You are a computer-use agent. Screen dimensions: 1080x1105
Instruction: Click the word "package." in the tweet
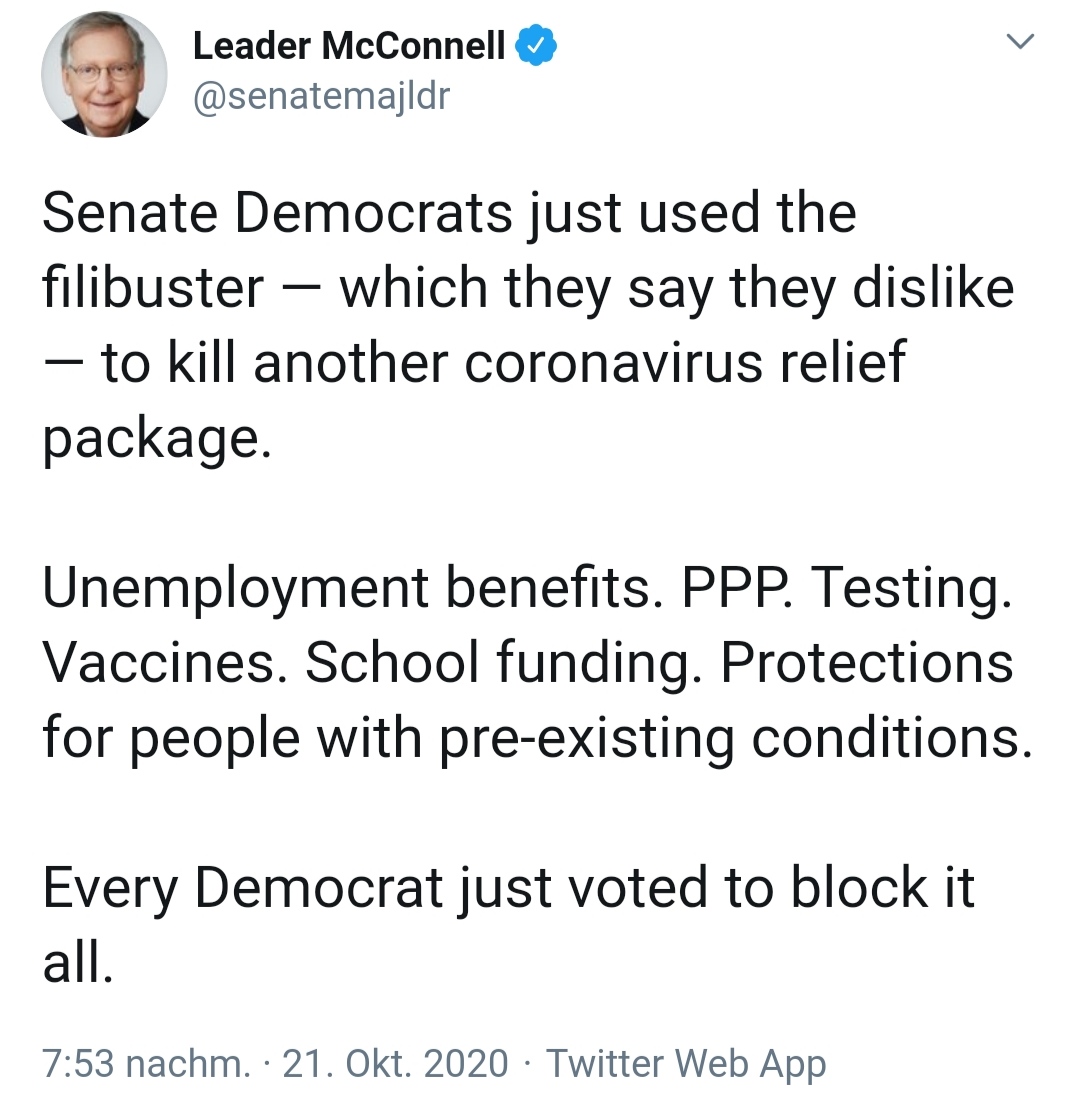[x=156, y=438]
